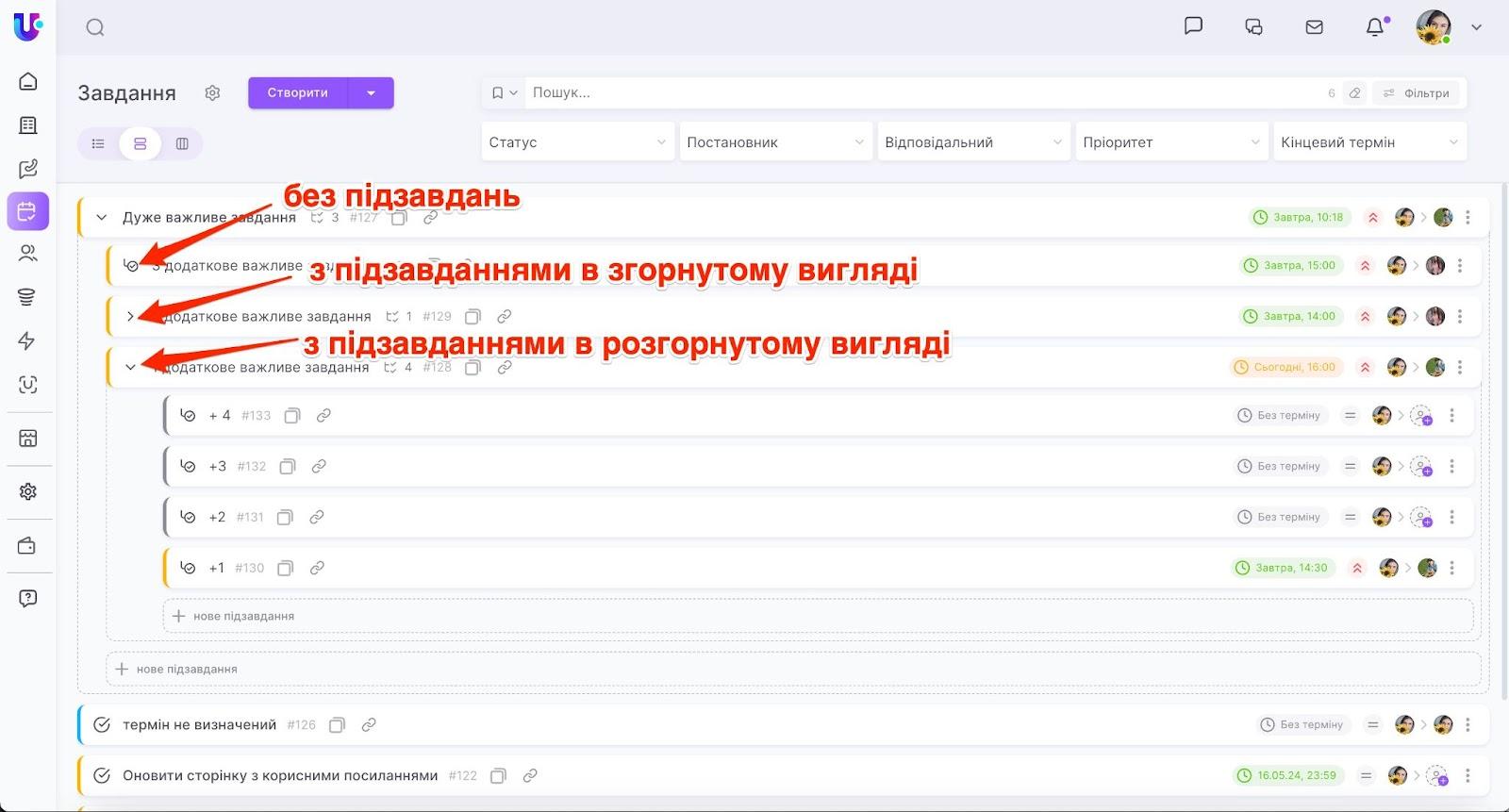Open the settings gear in sidebar
This screenshot has height=812, width=1509.
coord(28,491)
